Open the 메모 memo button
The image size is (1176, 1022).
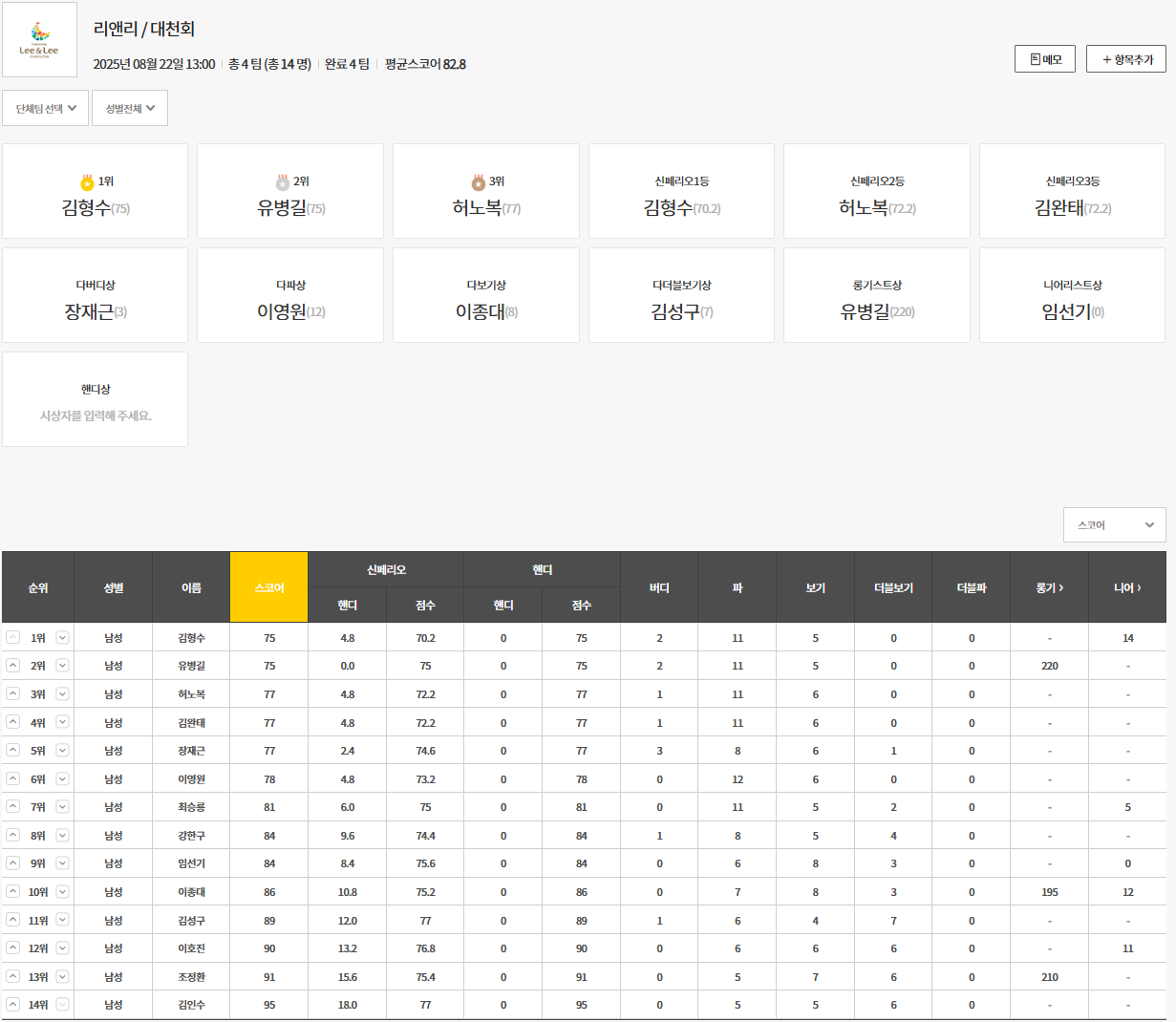point(1045,59)
